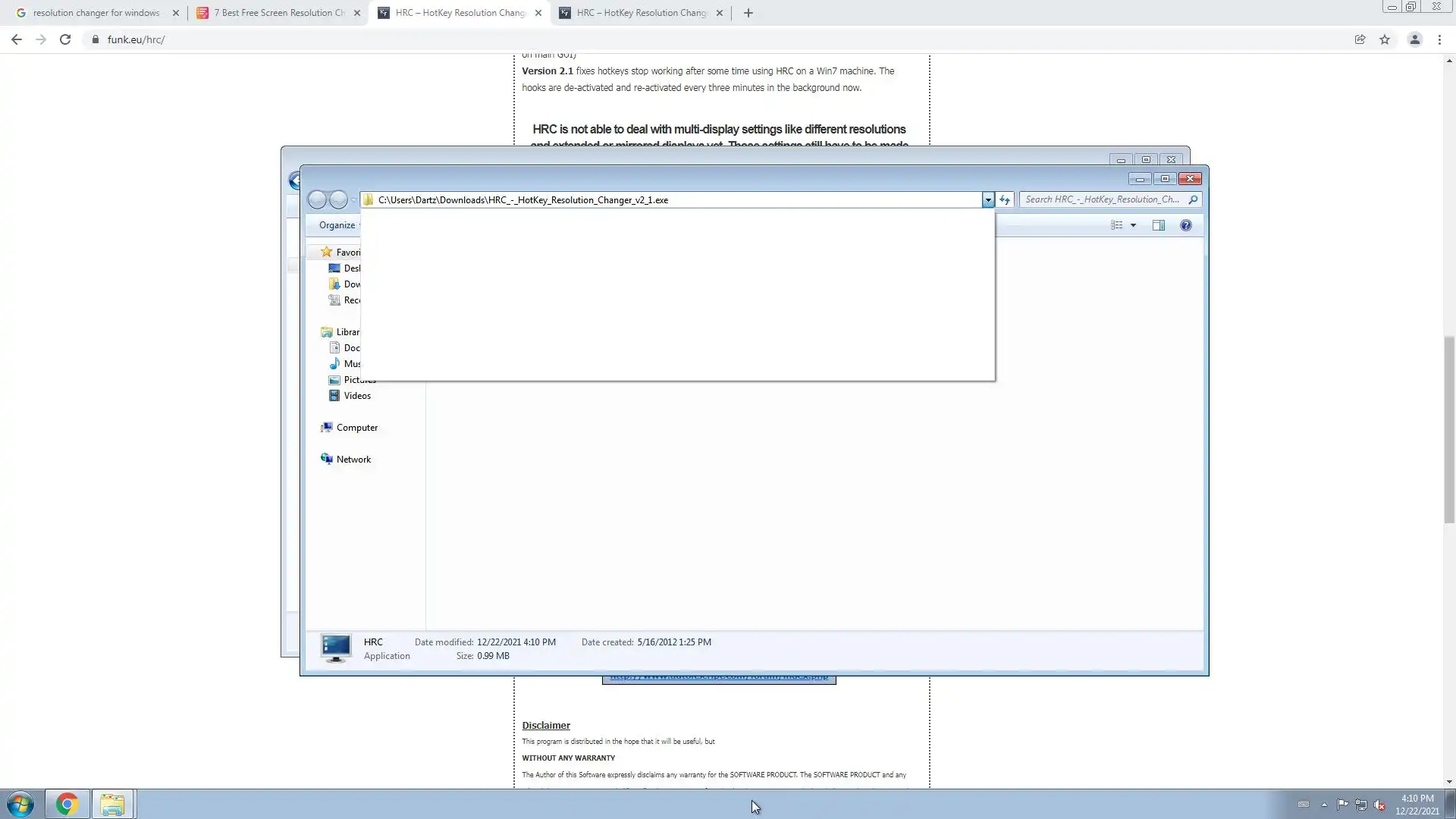Open Network in the navigation pane
1456x819 pixels.
pos(353,460)
